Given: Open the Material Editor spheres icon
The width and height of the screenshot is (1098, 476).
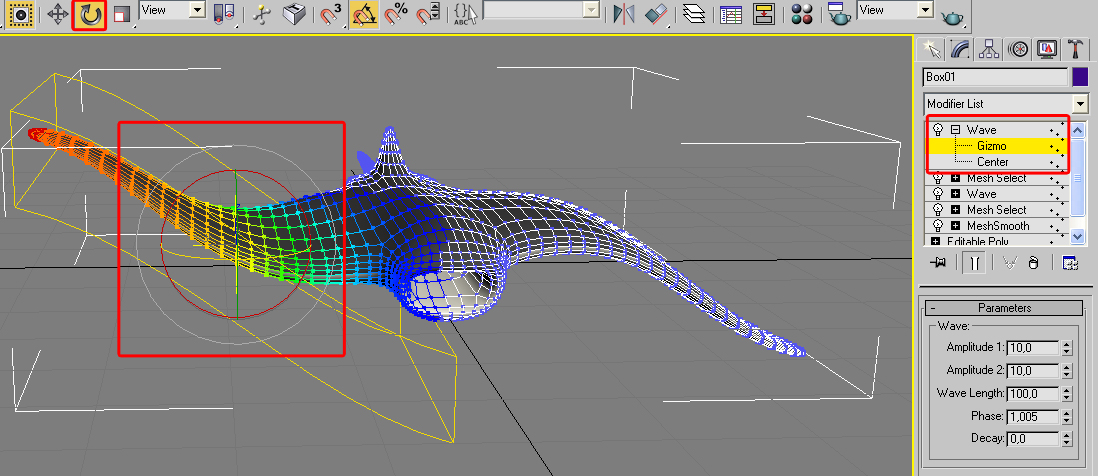Looking at the screenshot, I should click(x=802, y=15).
